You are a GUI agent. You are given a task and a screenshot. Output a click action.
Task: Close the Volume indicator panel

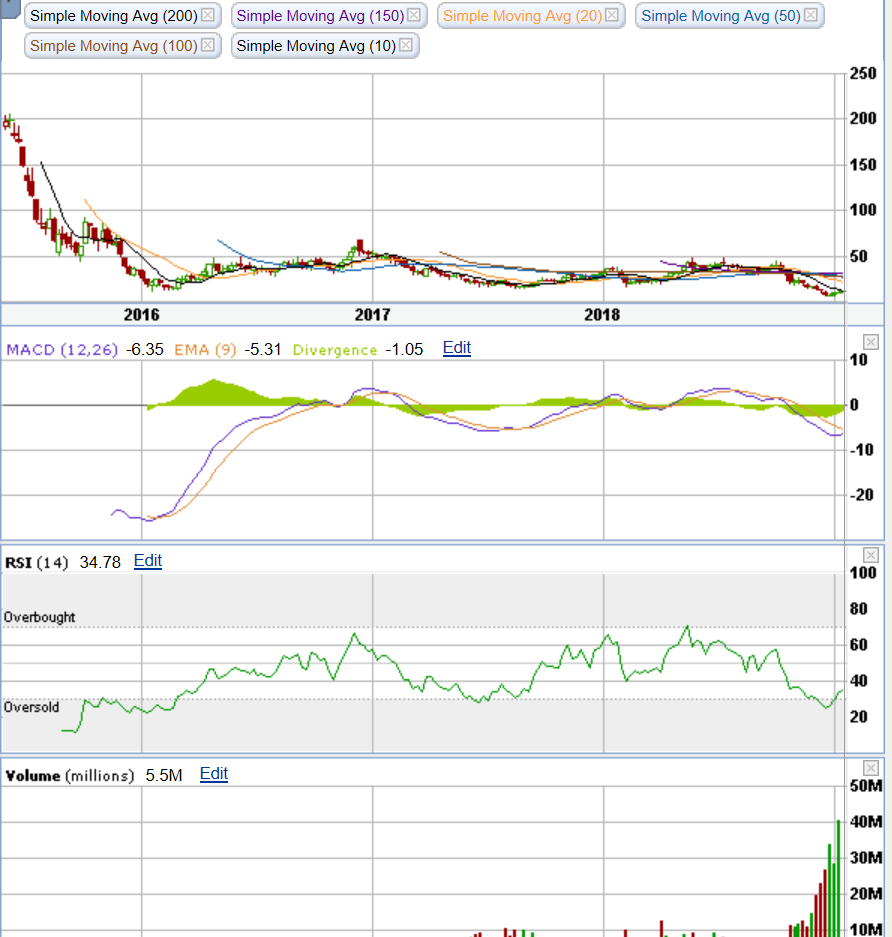coord(869,766)
